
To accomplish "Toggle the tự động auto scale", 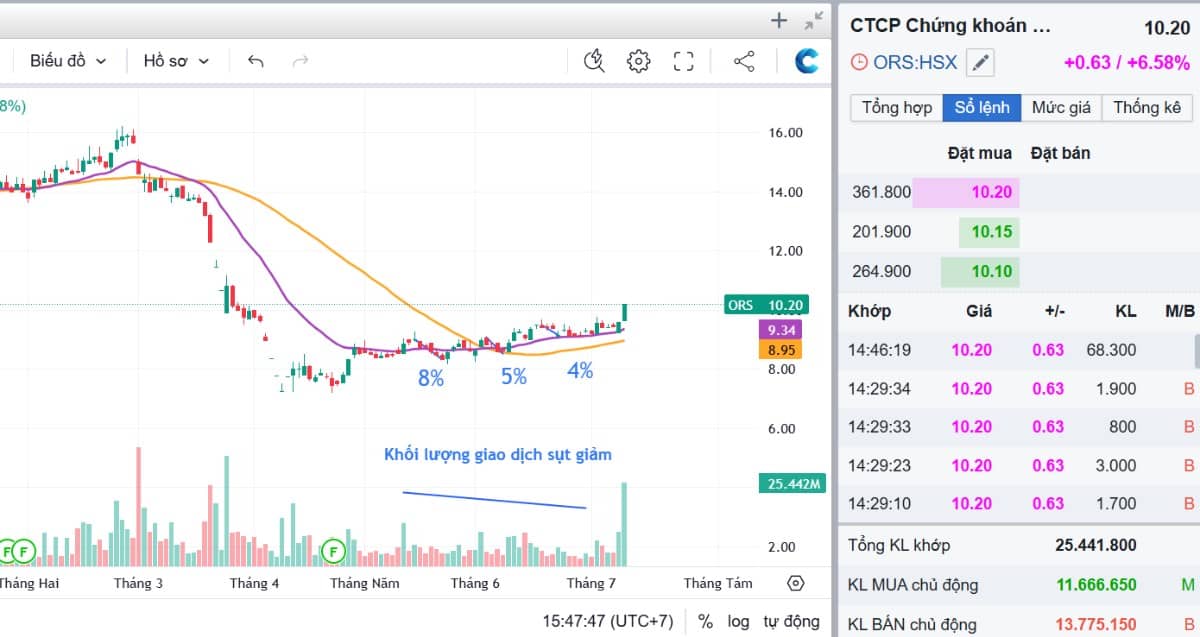I will click(x=791, y=621).
